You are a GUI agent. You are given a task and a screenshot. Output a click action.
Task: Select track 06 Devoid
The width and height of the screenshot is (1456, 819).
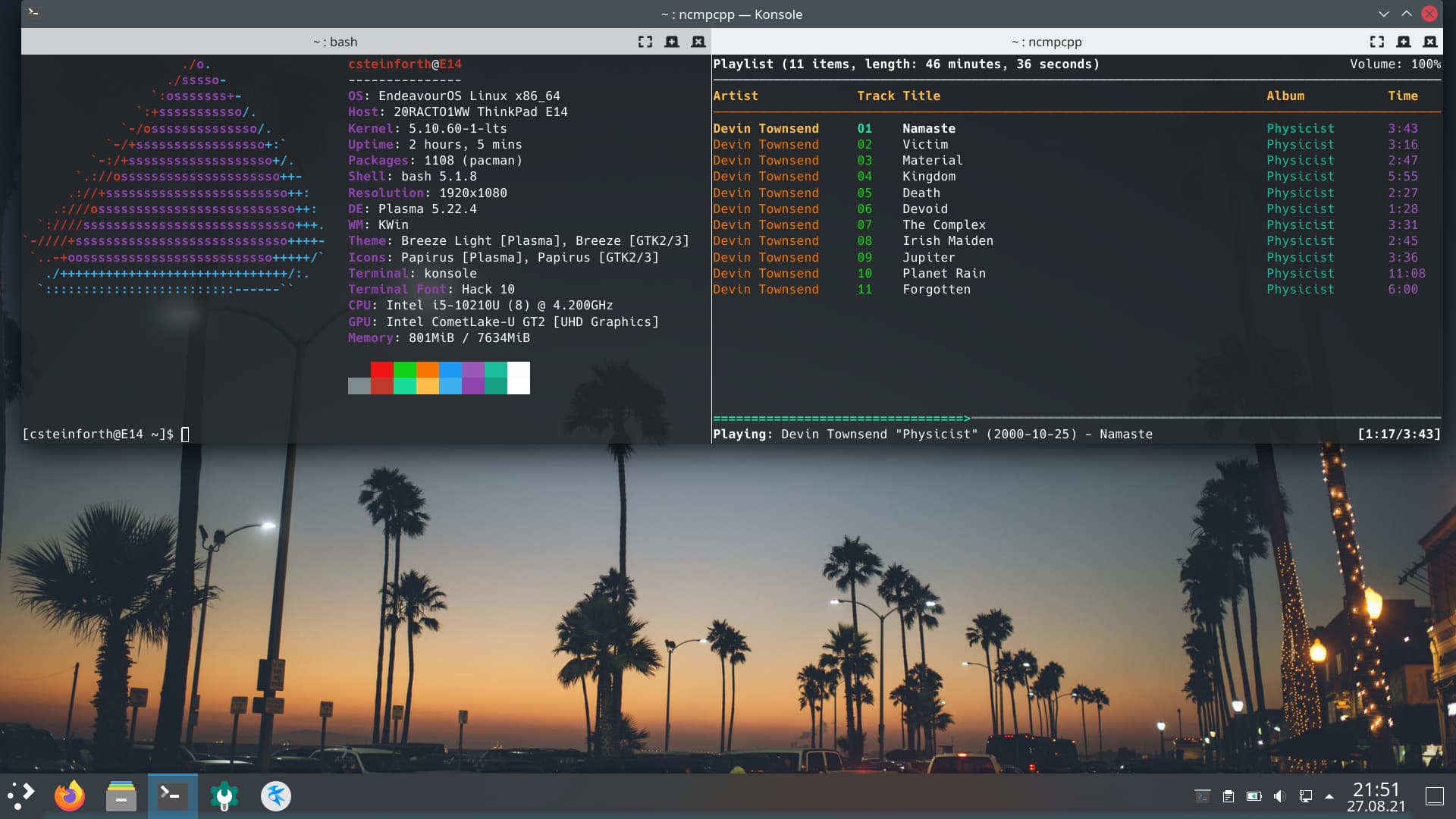pyautogui.click(x=1077, y=209)
